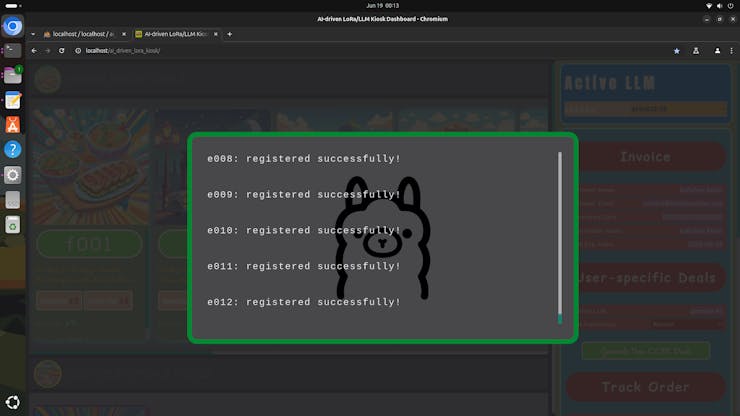Image resolution: width=740 pixels, height=416 pixels.
Task: Open the Show Apps Ubuntu logo
Action: [13, 402]
